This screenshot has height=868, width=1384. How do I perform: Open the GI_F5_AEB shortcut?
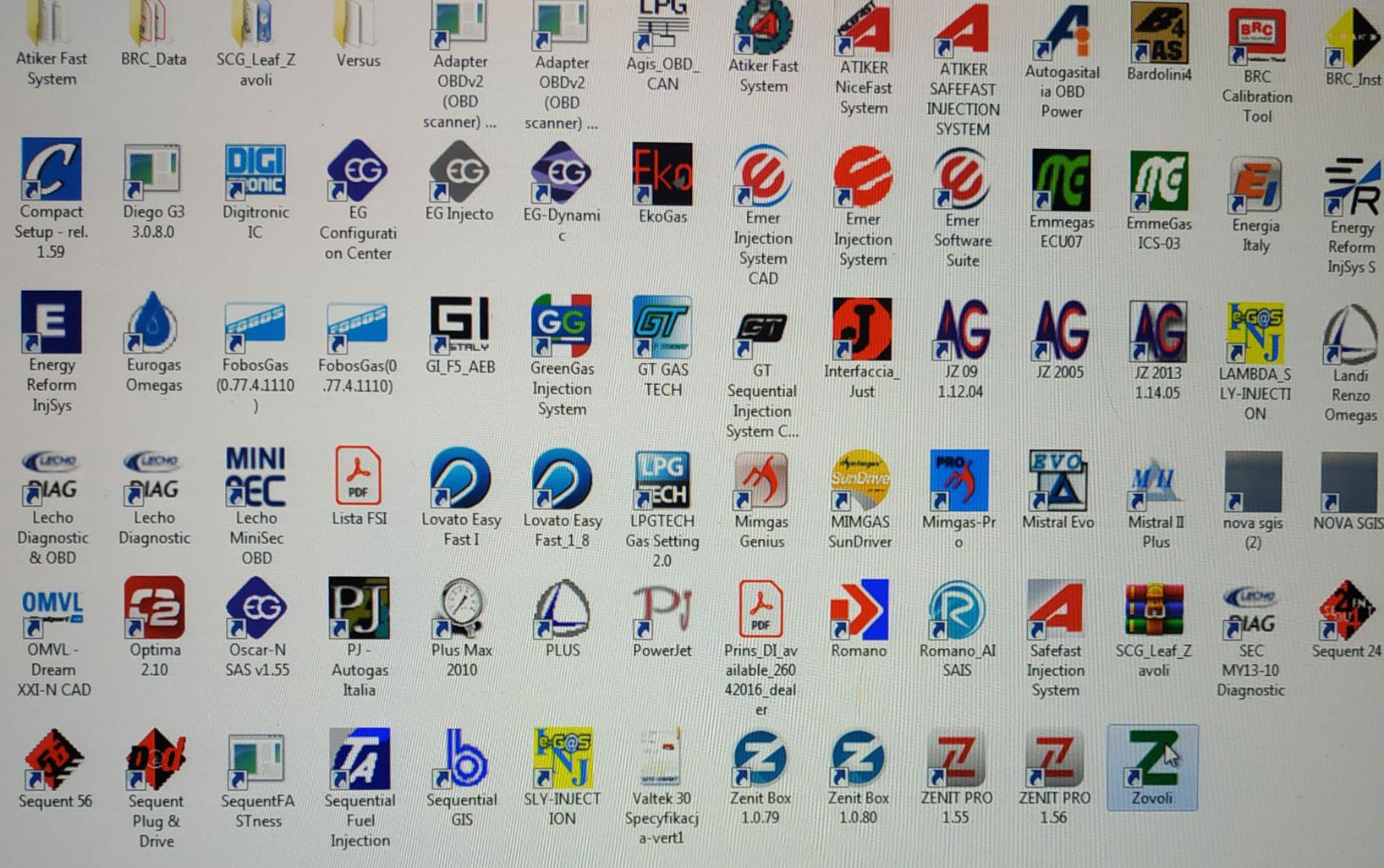point(459,337)
